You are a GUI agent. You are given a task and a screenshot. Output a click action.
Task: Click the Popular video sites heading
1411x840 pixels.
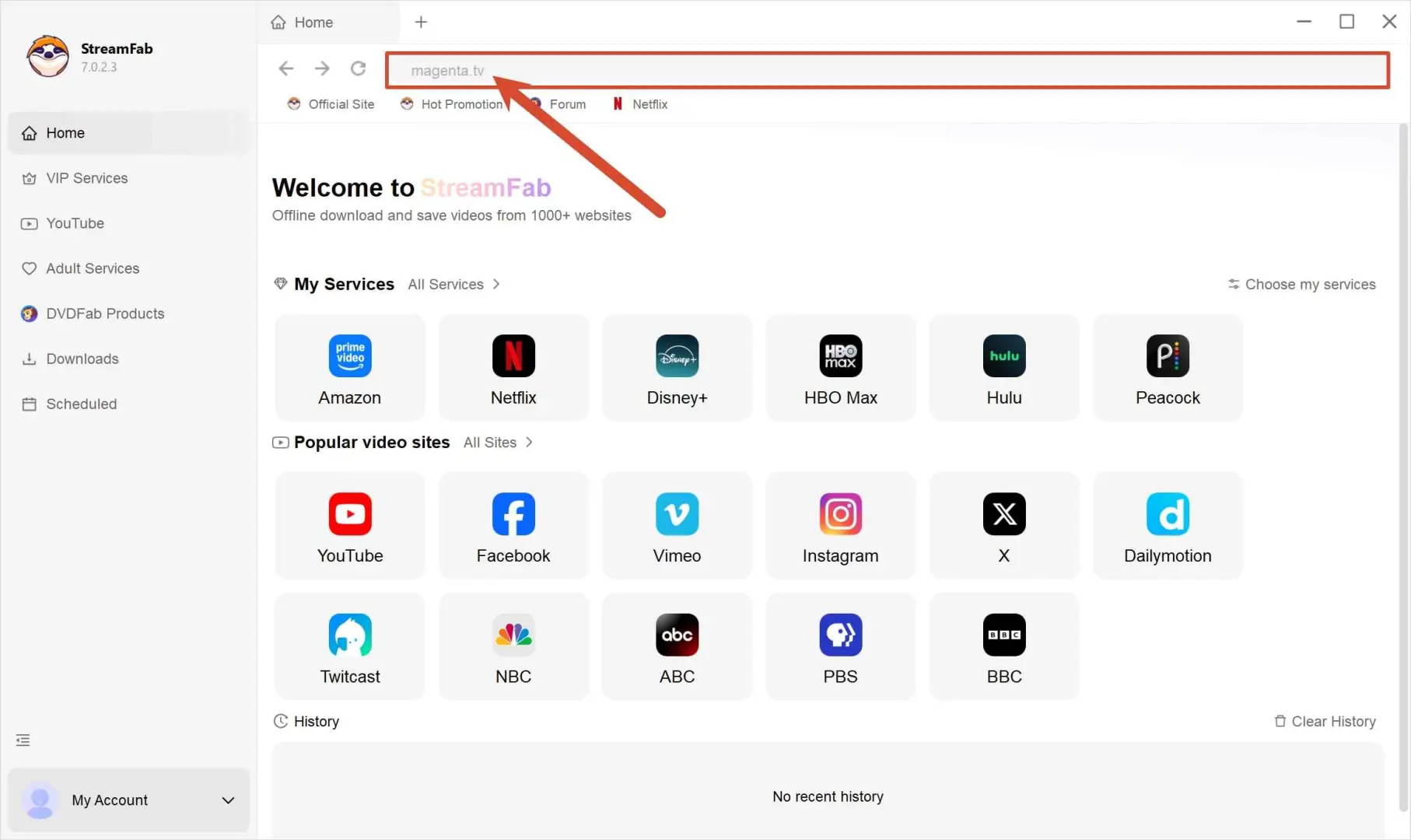tap(372, 443)
